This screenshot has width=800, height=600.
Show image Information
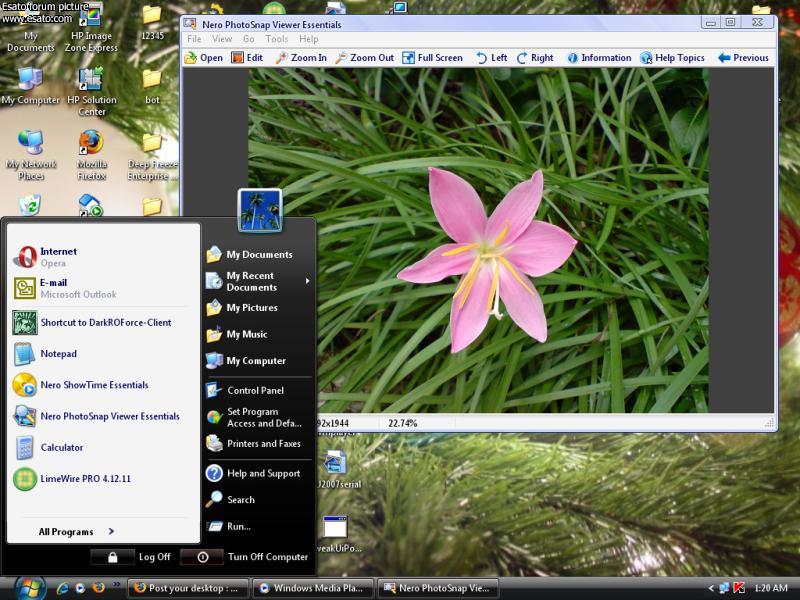pyautogui.click(x=599, y=58)
